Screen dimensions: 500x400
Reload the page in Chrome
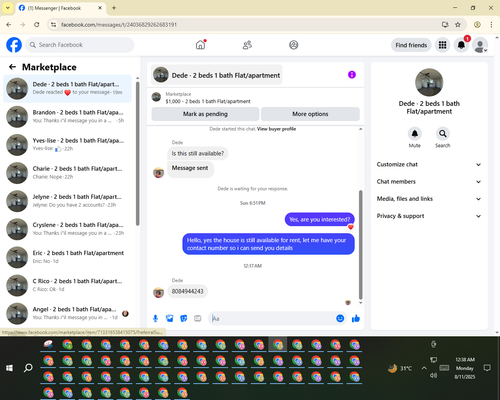(37, 24)
